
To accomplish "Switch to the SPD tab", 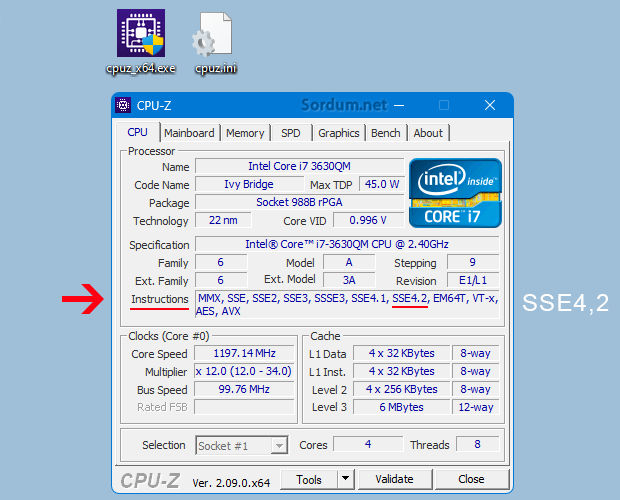I will (x=291, y=133).
